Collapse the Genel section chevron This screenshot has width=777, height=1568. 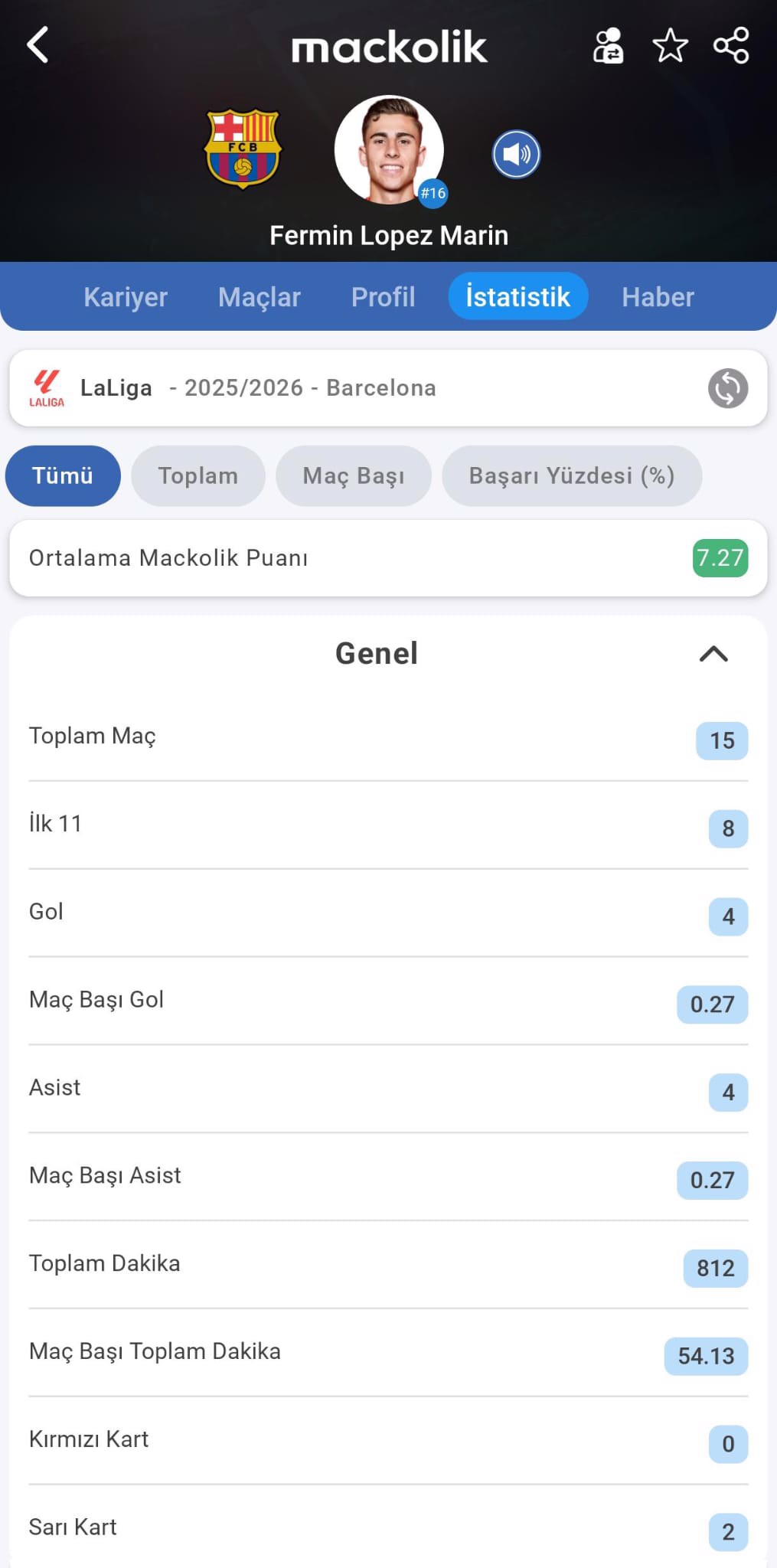tap(713, 654)
